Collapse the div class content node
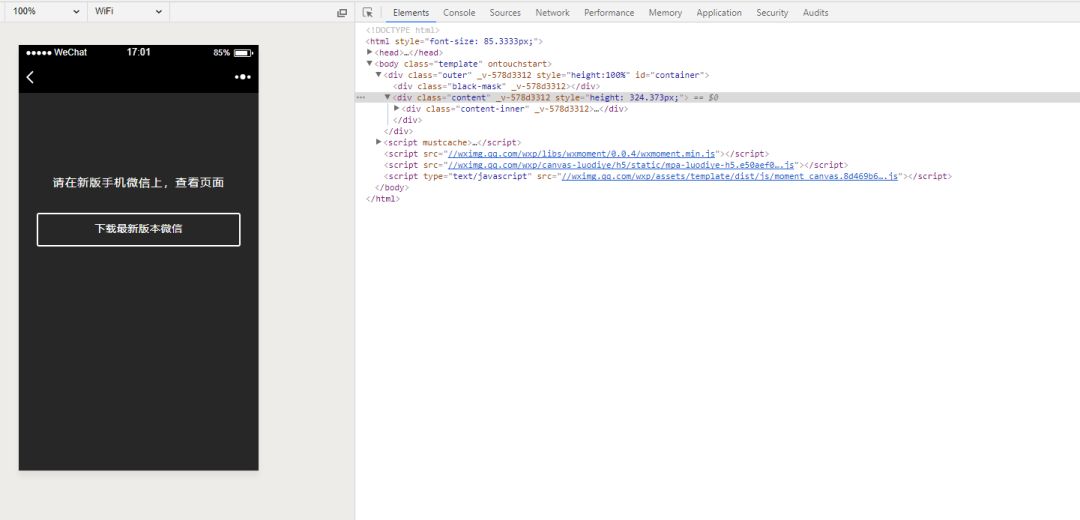The width and height of the screenshot is (1080, 520). point(387,97)
